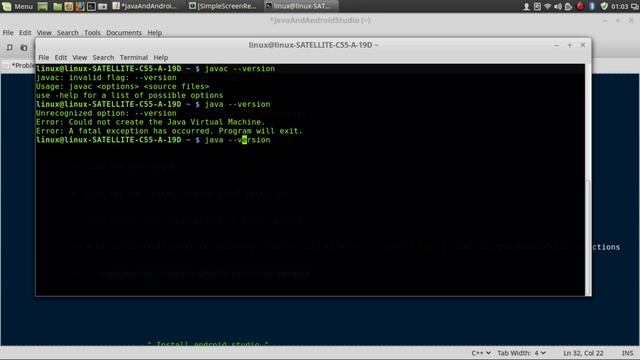The image size is (640, 360).
Task: Click the 01:03 clock in panel
Action: 620,6
